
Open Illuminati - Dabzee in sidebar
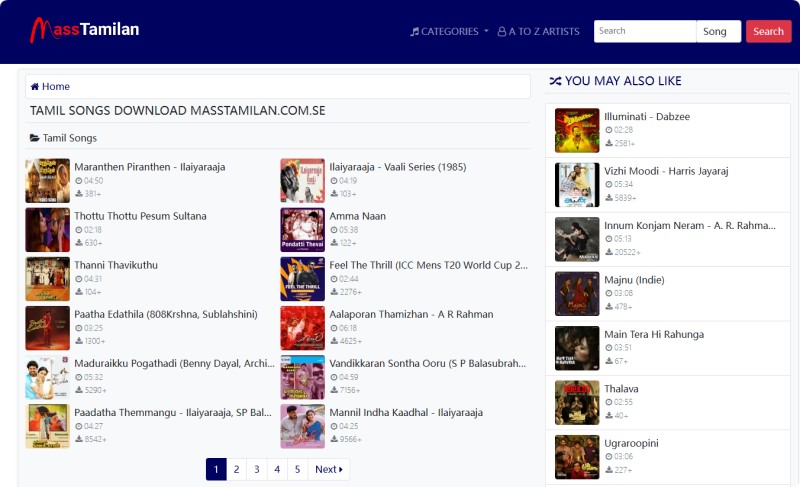(647, 116)
